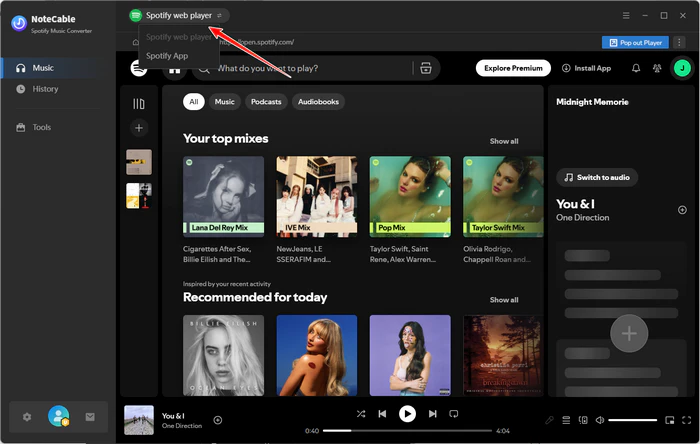Open the second library playlist thumbnail
Viewport: 700px width, 444px height.
(139, 196)
